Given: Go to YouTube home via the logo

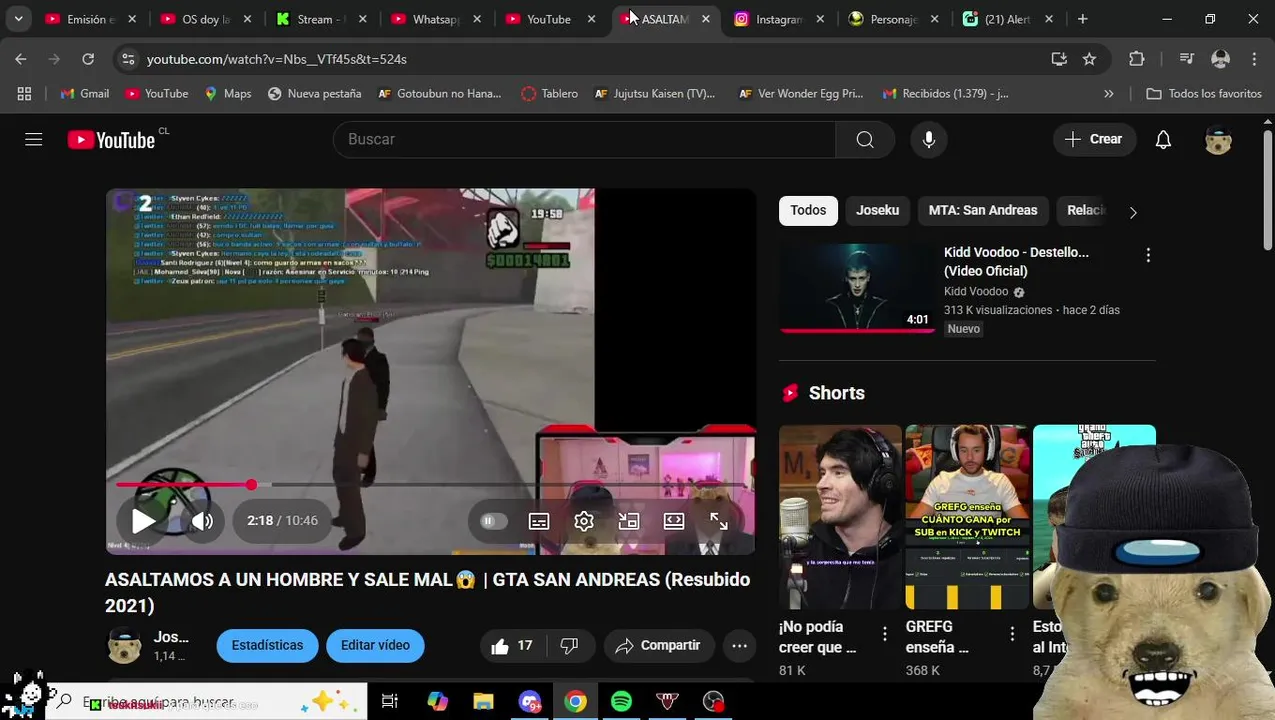Looking at the screenshot, I should [x=111, y=140].
